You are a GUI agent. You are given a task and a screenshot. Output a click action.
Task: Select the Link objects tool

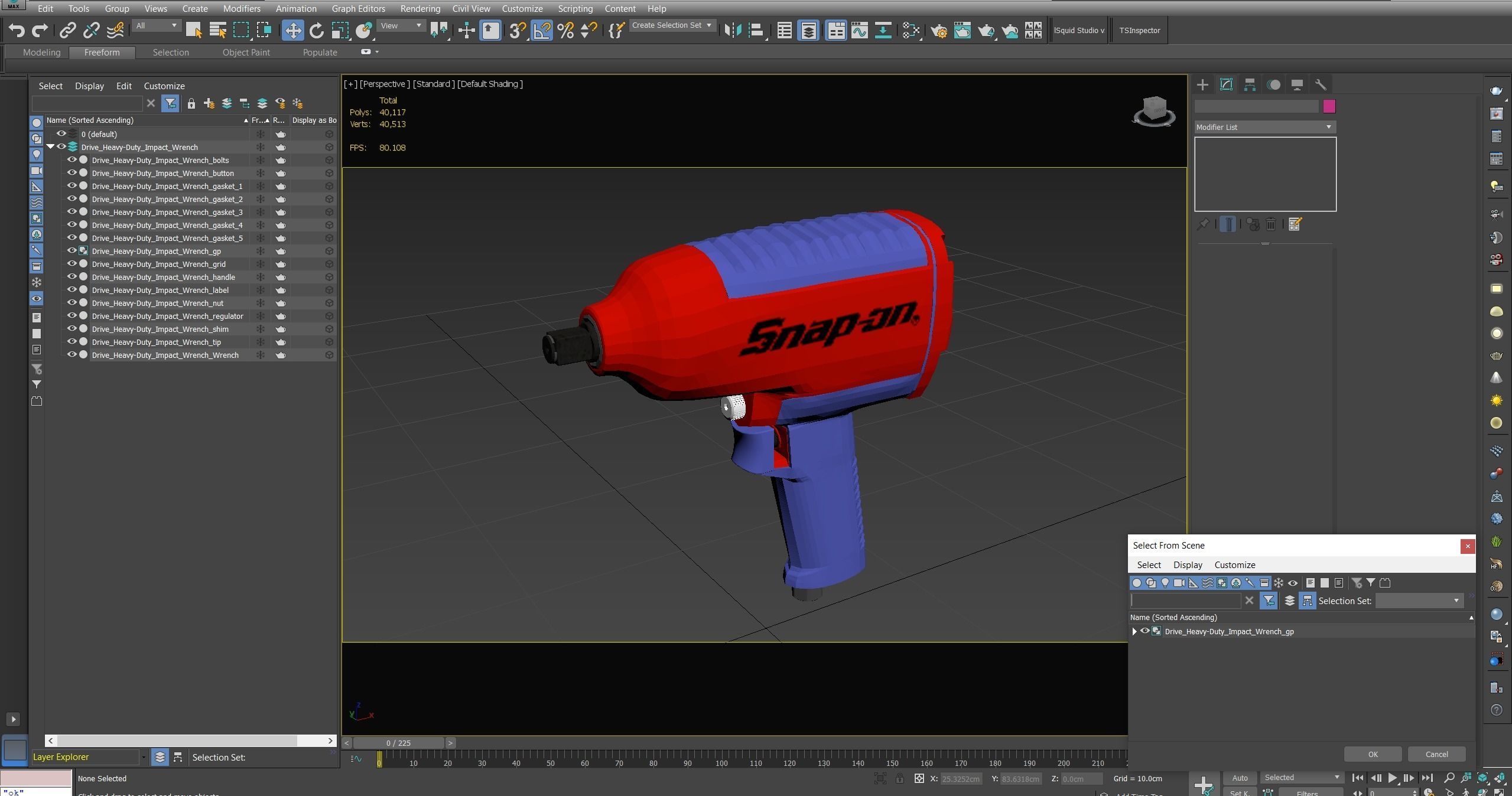pyautogui.click(x=67, y=30)
